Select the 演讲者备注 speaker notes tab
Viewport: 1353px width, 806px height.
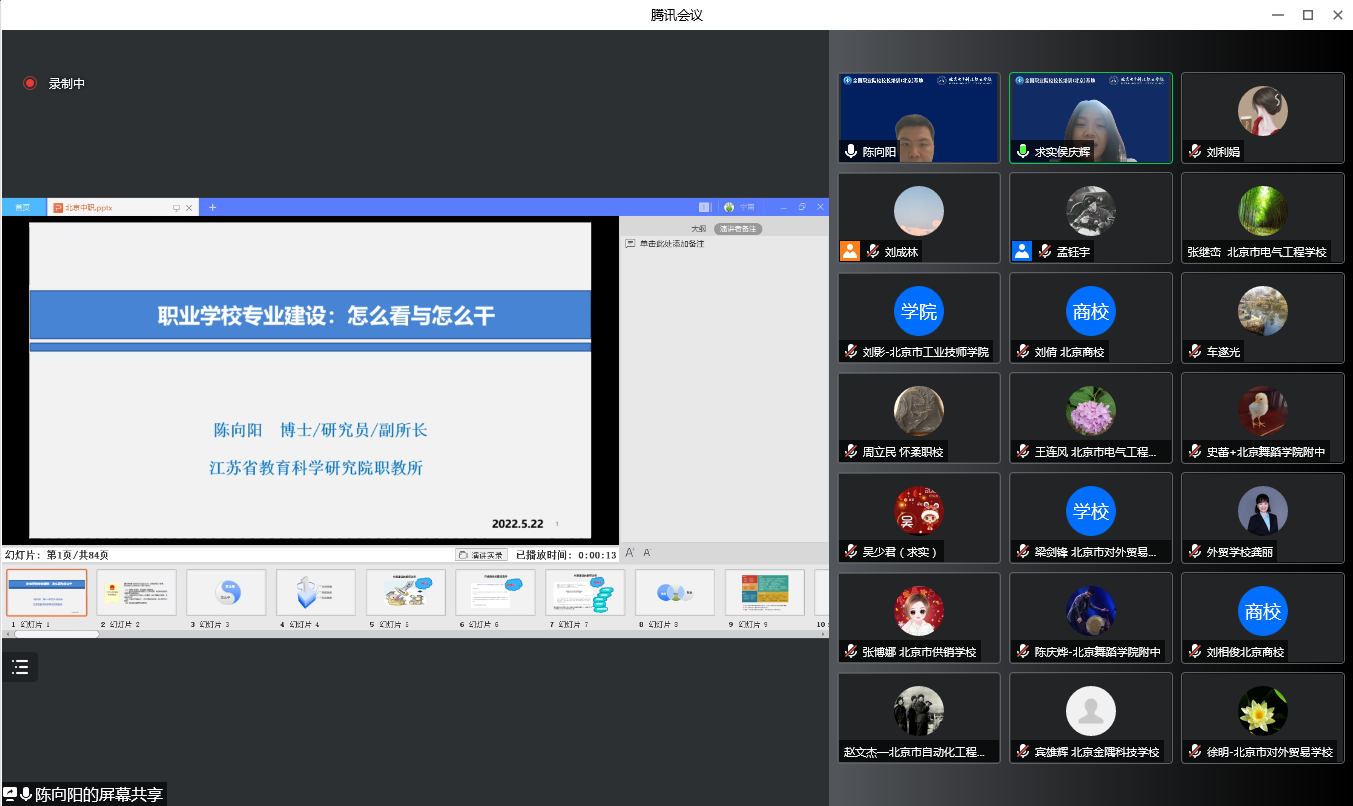(738, 229)
